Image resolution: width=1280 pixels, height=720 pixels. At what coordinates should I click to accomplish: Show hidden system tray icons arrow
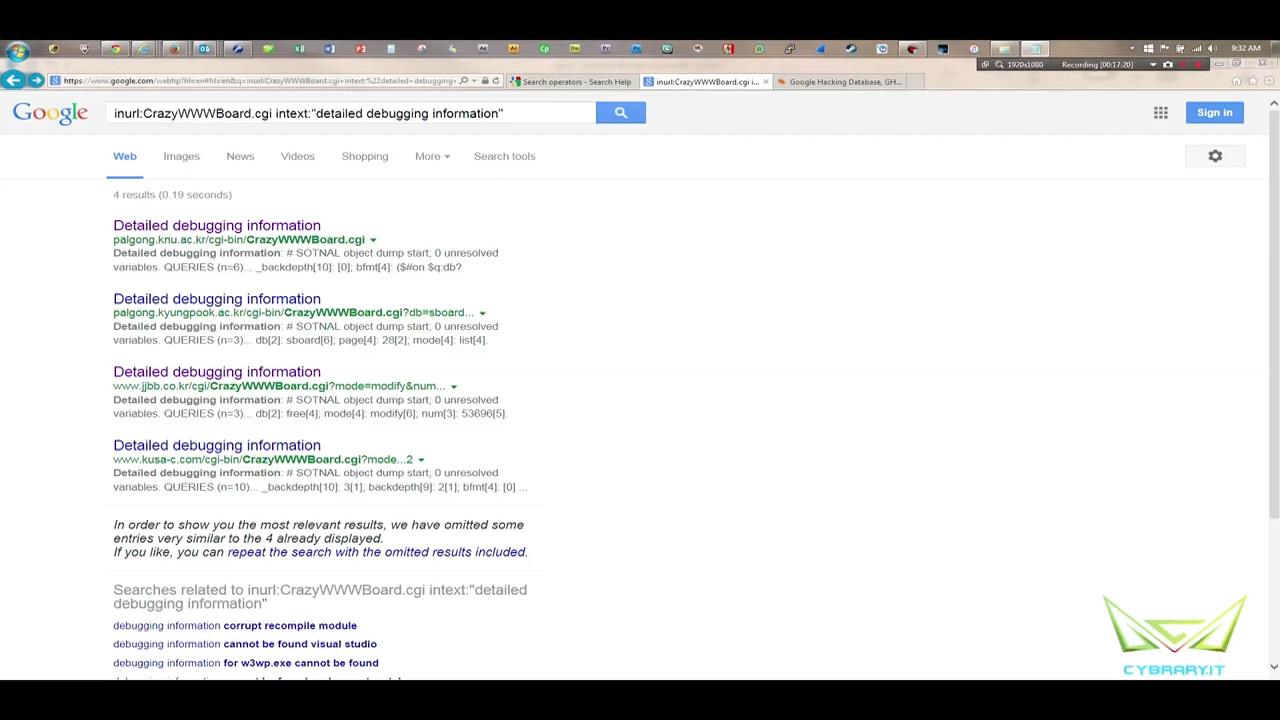pyautogui.click(x=1132, y=48)
